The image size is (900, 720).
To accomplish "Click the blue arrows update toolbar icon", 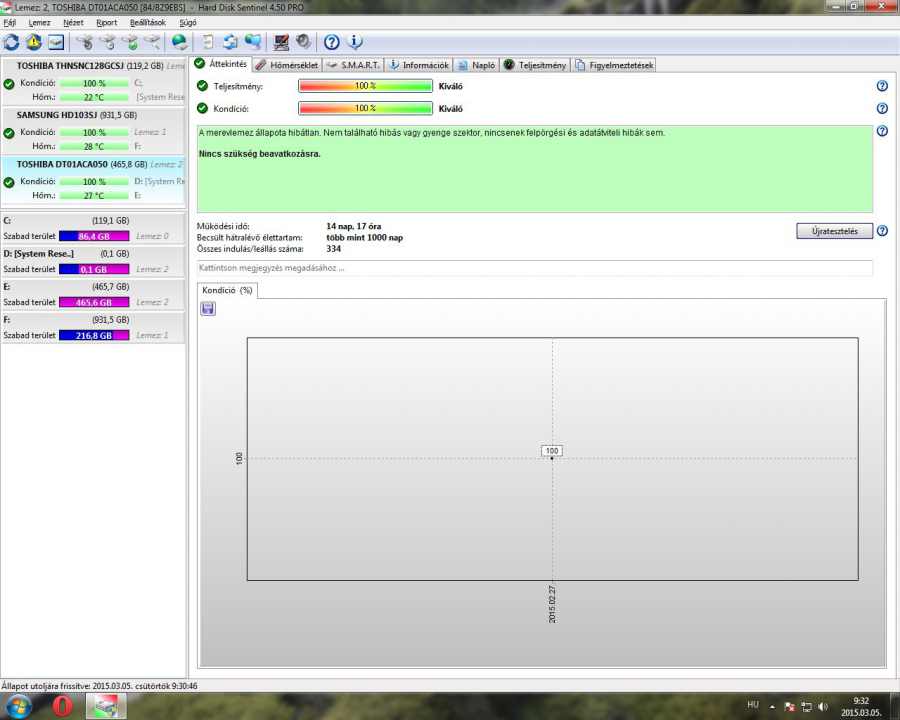I will [x=230, y=42].
